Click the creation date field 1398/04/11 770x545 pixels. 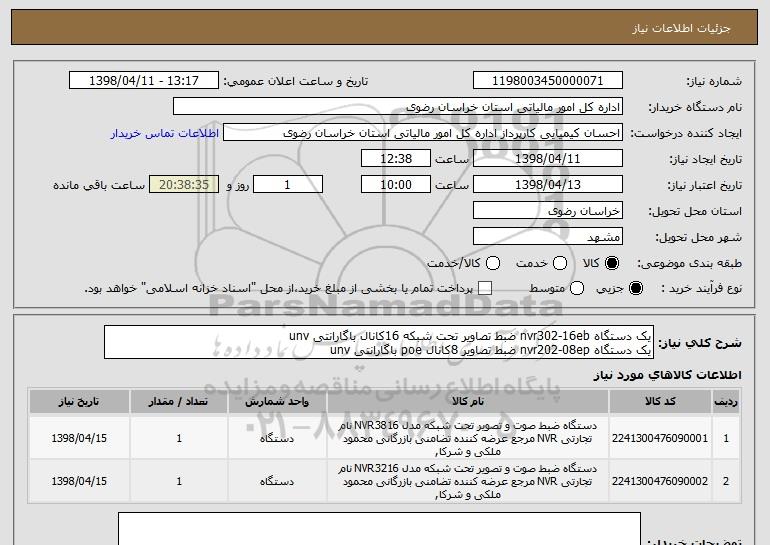tap(548, 159)
